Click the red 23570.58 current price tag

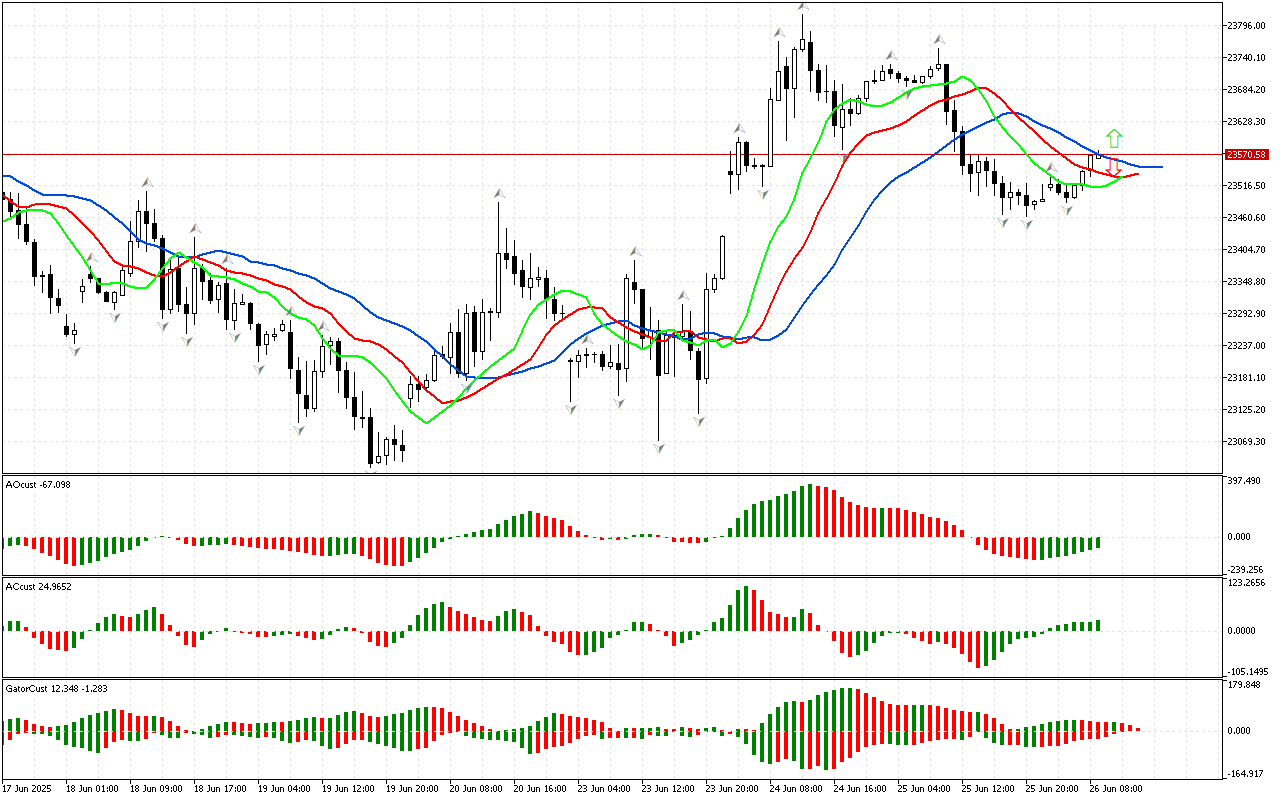click(x=1246, y=154)
